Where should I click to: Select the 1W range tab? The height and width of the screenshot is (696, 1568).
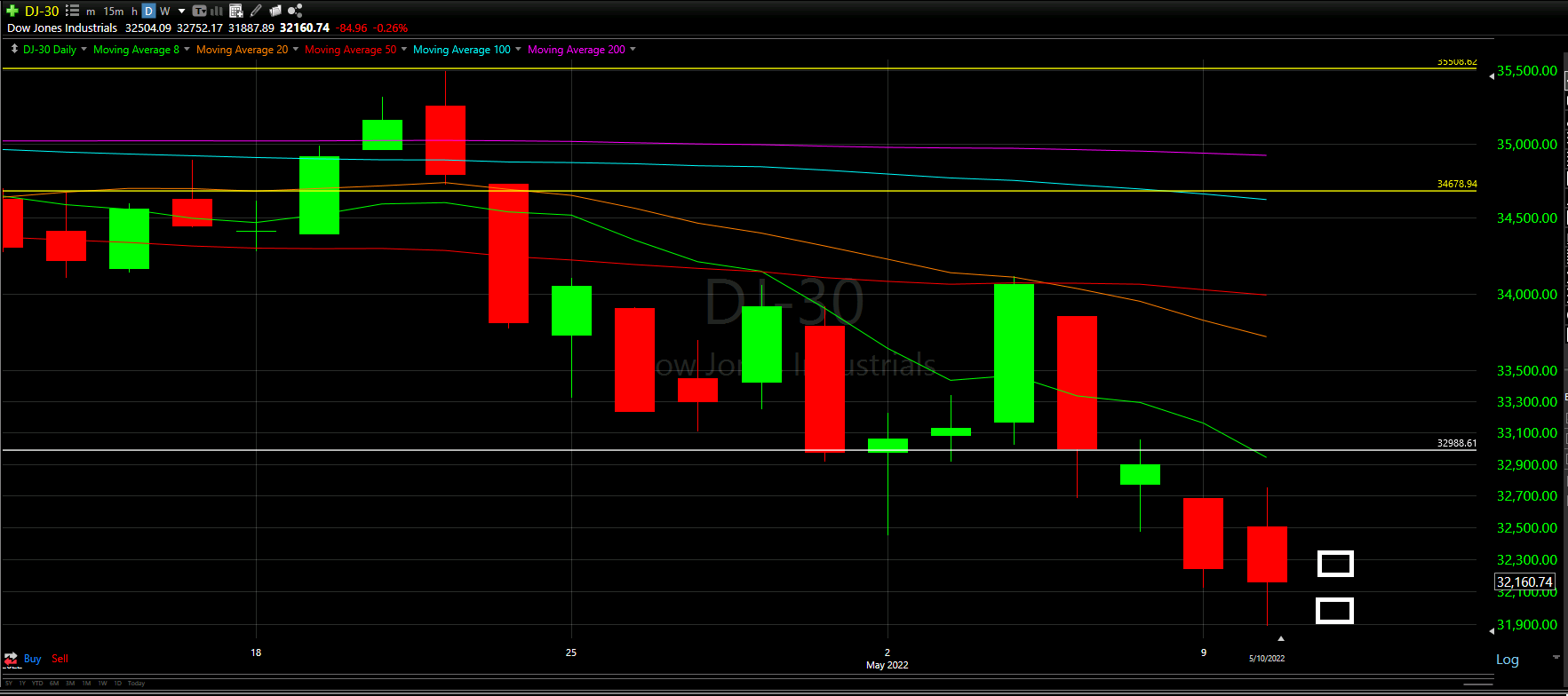pyautogui.click(x=102, y=684)
